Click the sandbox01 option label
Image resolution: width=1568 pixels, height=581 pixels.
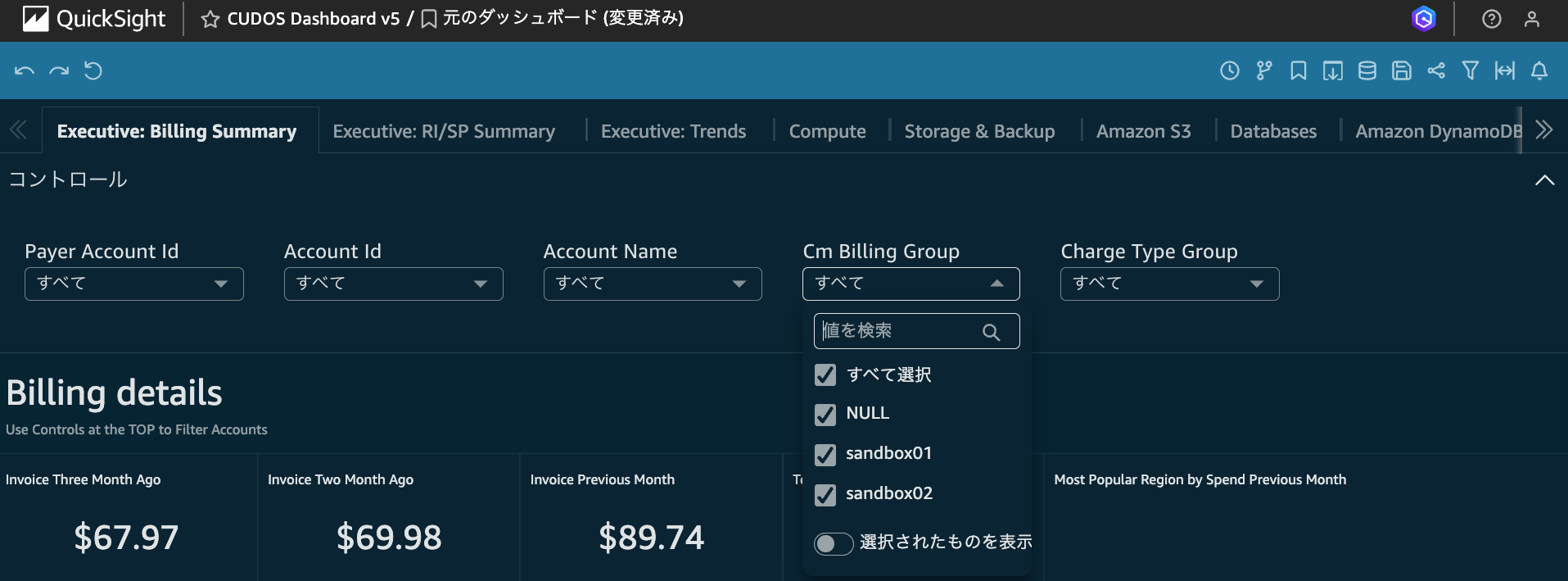[x=889, y=453]
